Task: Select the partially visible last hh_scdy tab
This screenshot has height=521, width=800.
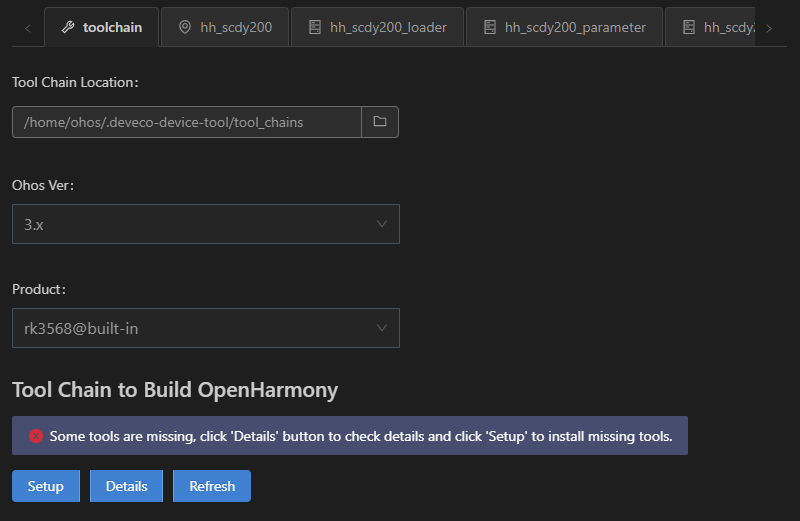Action: (x=710, y=27)
